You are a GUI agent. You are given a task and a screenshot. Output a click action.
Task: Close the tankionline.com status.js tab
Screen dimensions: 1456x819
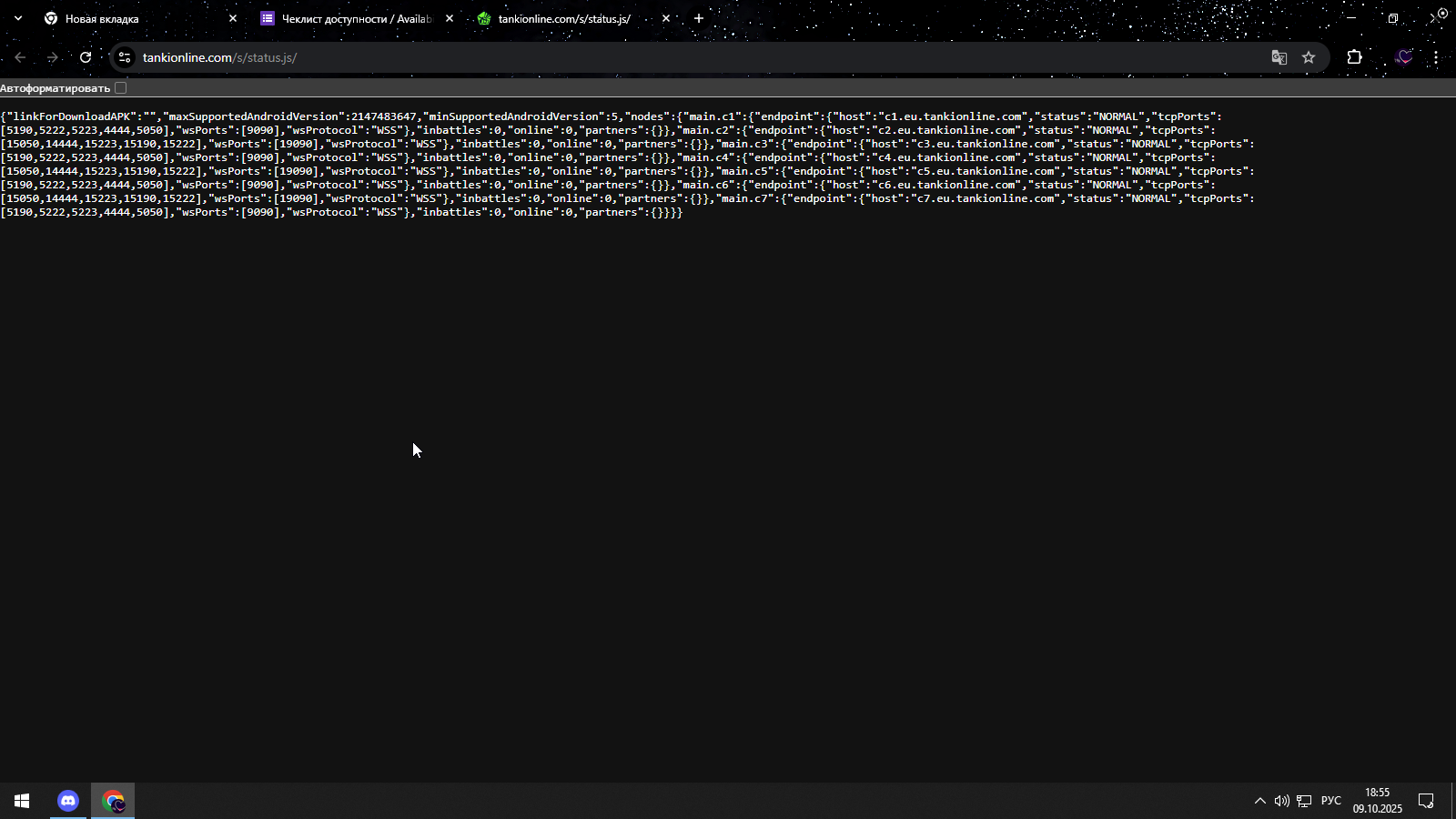coord(666,18)
